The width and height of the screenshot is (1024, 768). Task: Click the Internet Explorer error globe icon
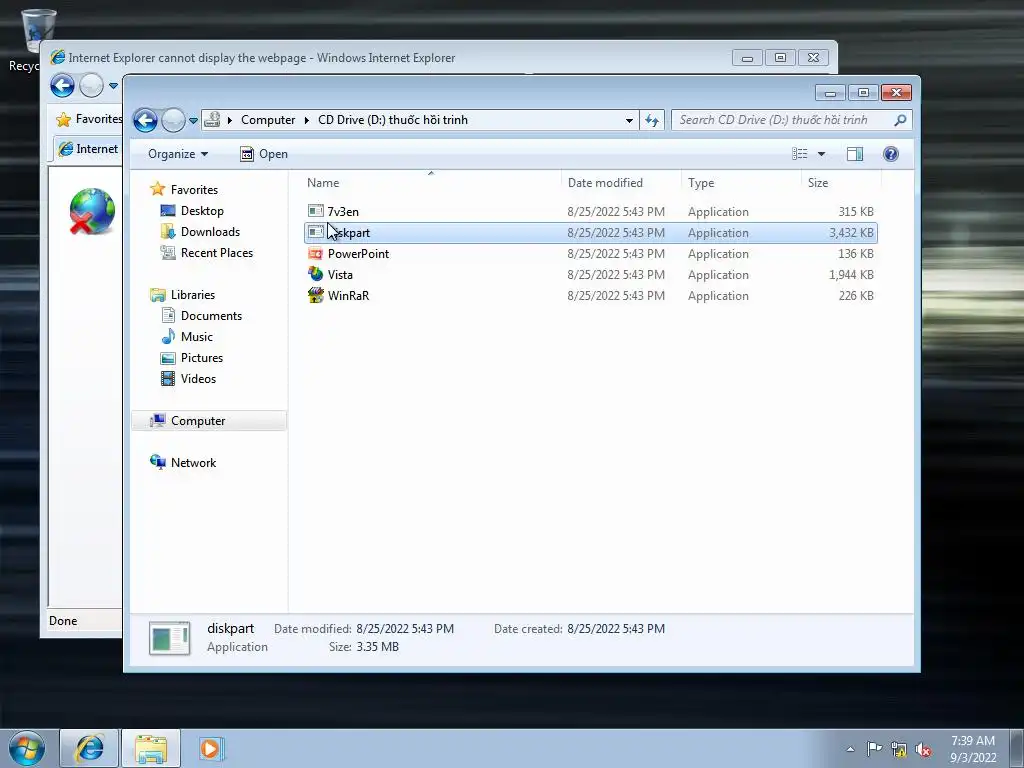(92, 211)
